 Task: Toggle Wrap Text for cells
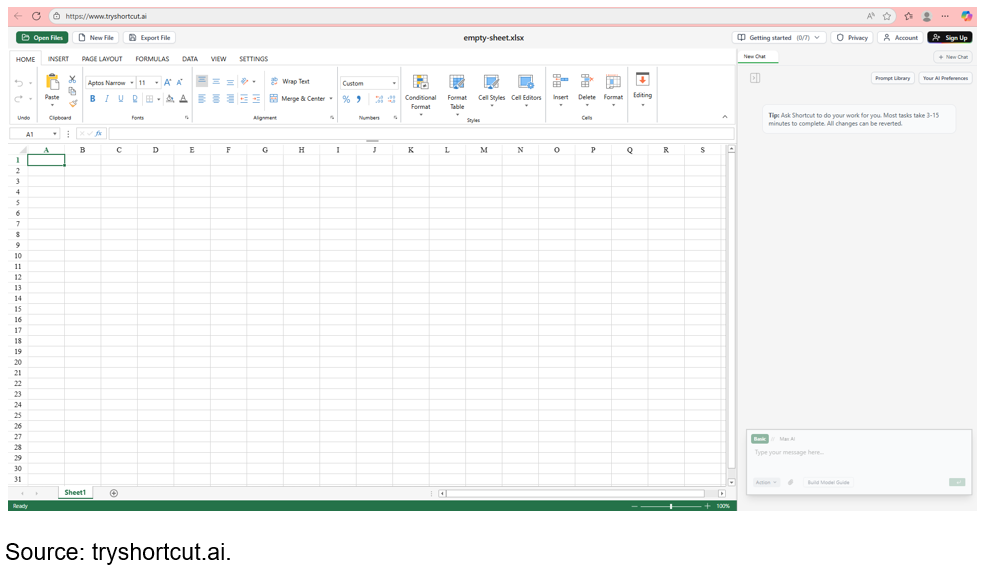[290, 82]
